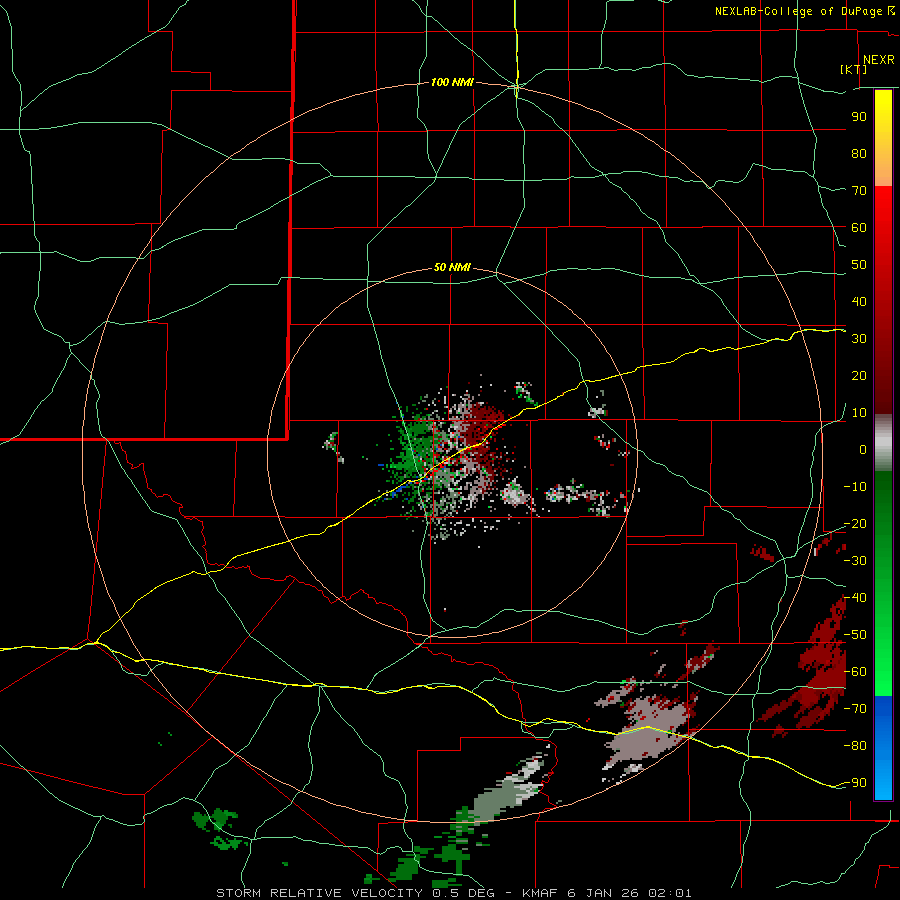Click the 0 knot scale value

coord(863,449)
